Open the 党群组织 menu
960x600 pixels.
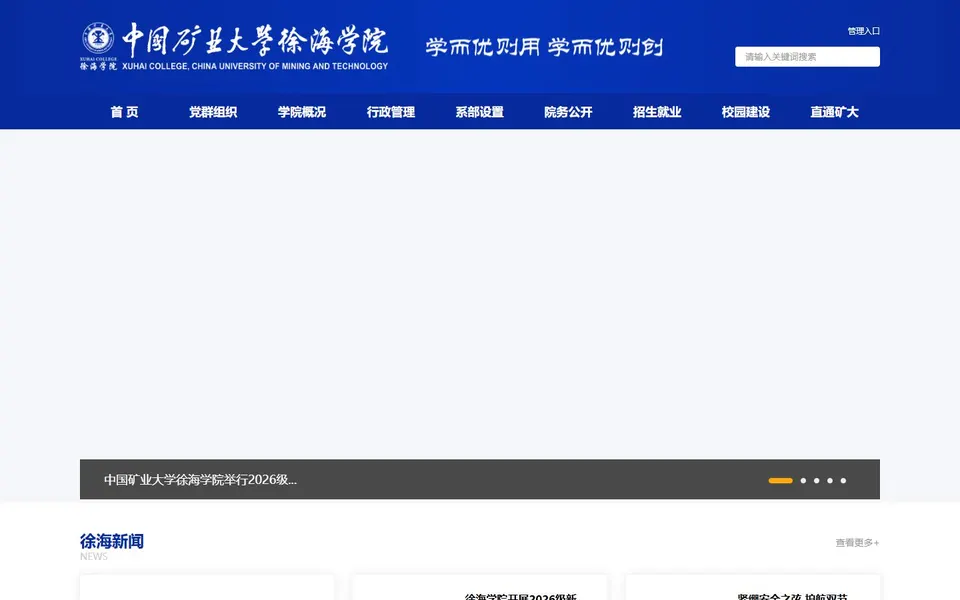point(213,112)
